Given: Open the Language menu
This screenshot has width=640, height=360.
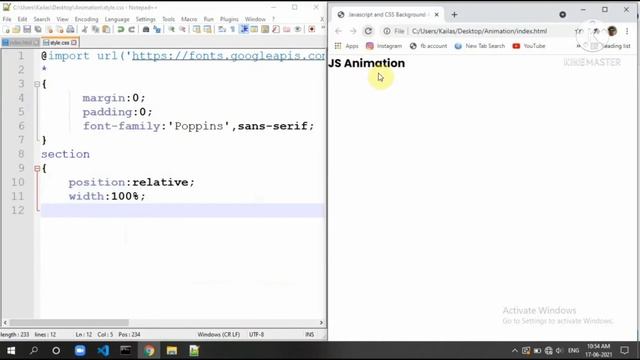Looking at the screenshot, I should (x=117, y=19).
